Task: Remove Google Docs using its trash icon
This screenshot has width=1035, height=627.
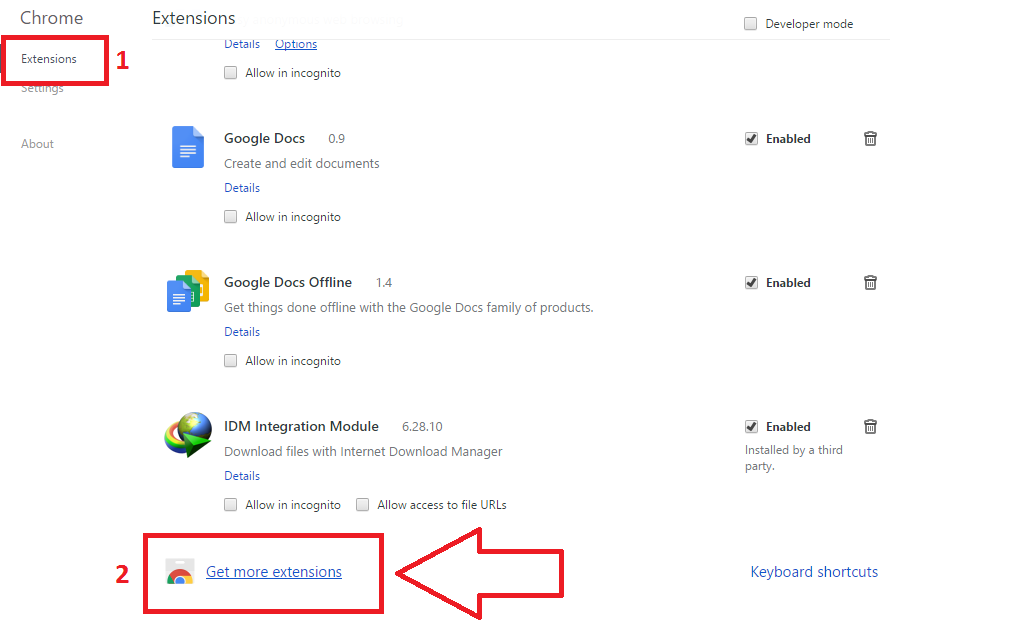Action: point(870,139)
